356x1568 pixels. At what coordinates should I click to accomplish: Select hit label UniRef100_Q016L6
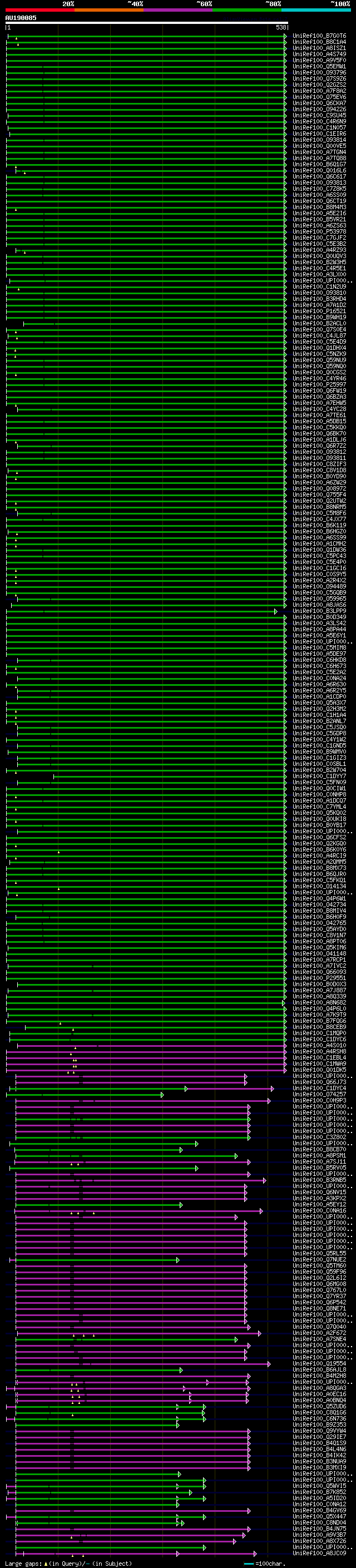point(319,170)
